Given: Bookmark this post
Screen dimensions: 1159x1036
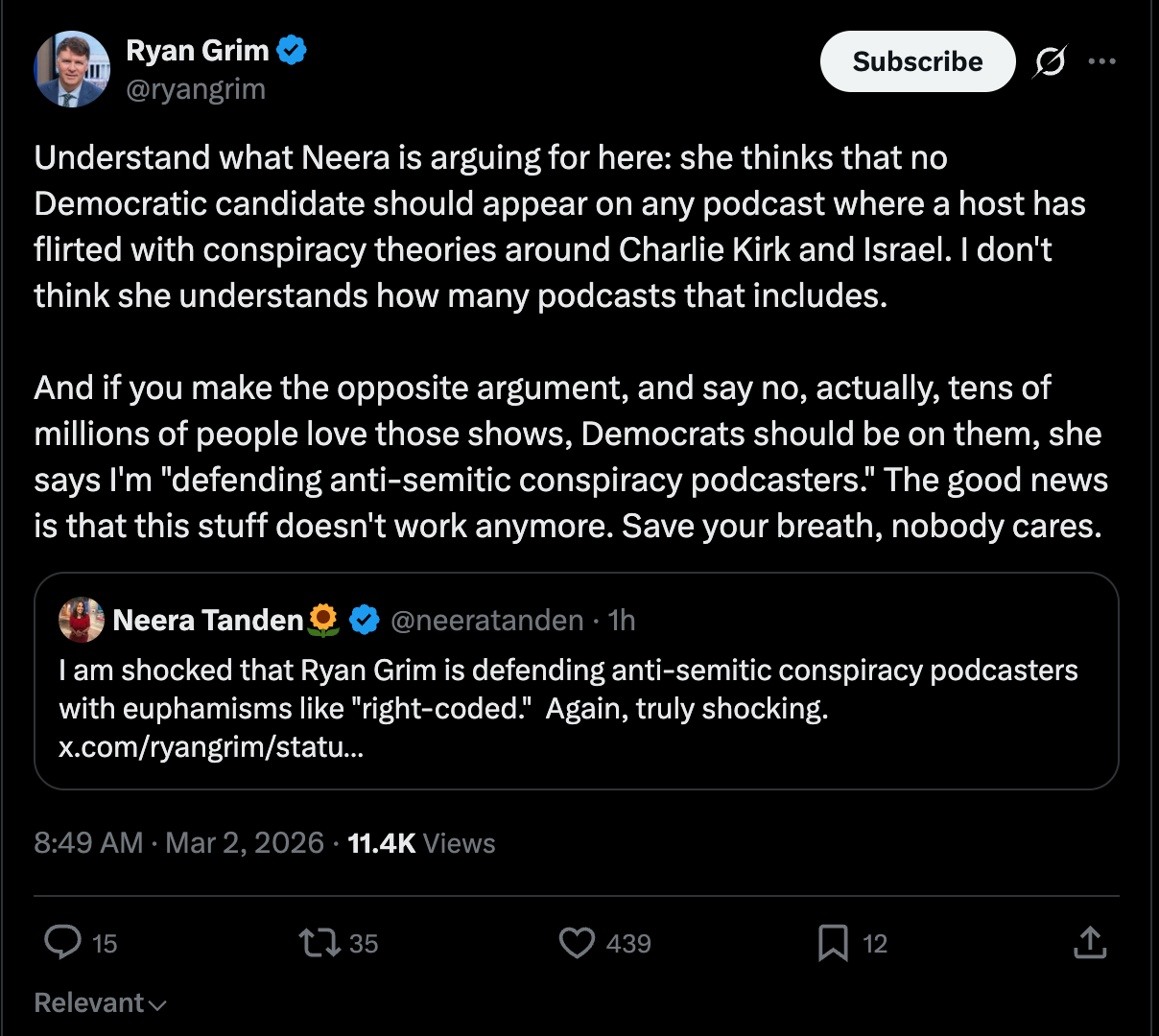Looking at the screenshot, I should (833, 942).
